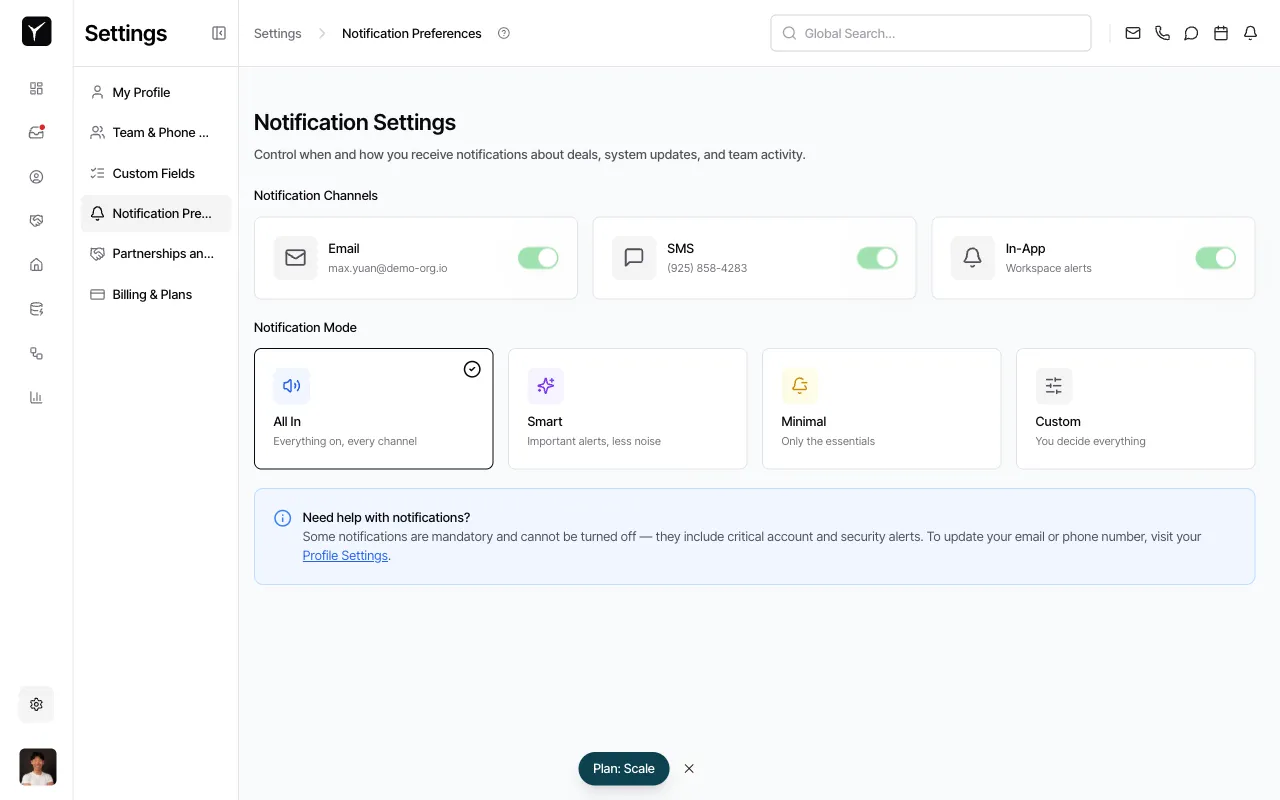
Task: Open the partnerships handshake icon in sidebar
Action: pos(36,220)
